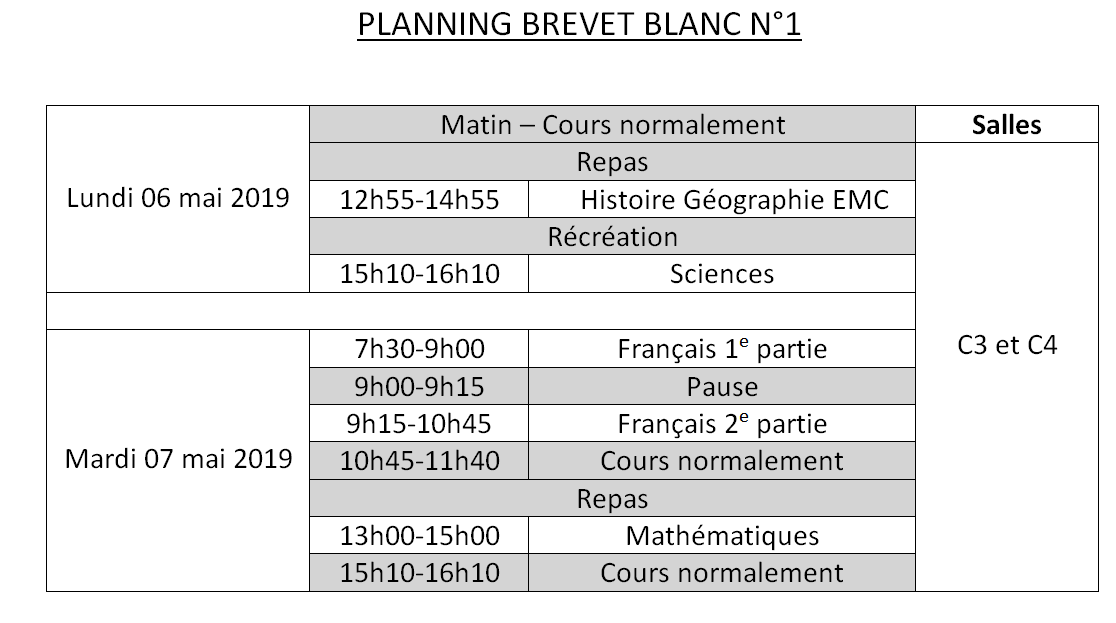Click the C3 et C4 rooms cell
Screen dimensions: 1116x623
click(1006, 347)
